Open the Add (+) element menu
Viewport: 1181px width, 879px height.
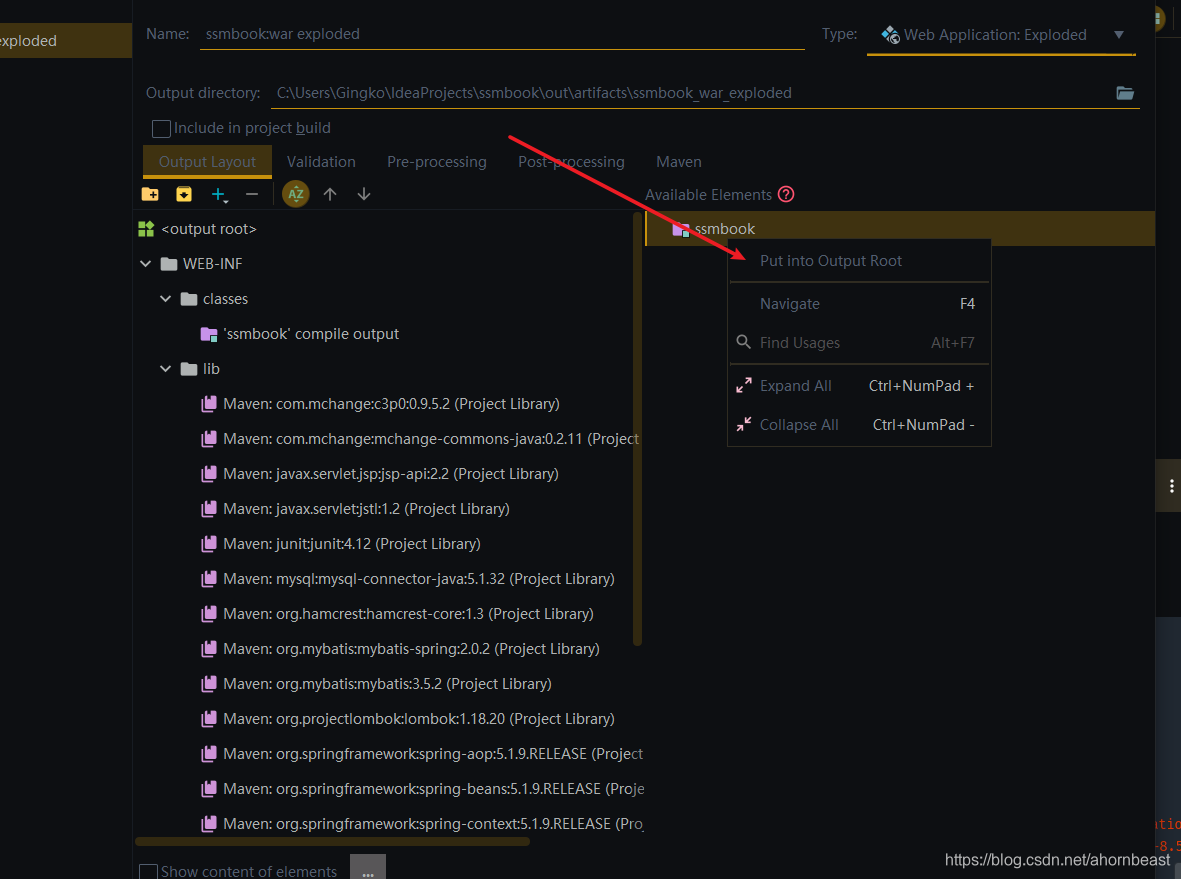tap(219, 193)
